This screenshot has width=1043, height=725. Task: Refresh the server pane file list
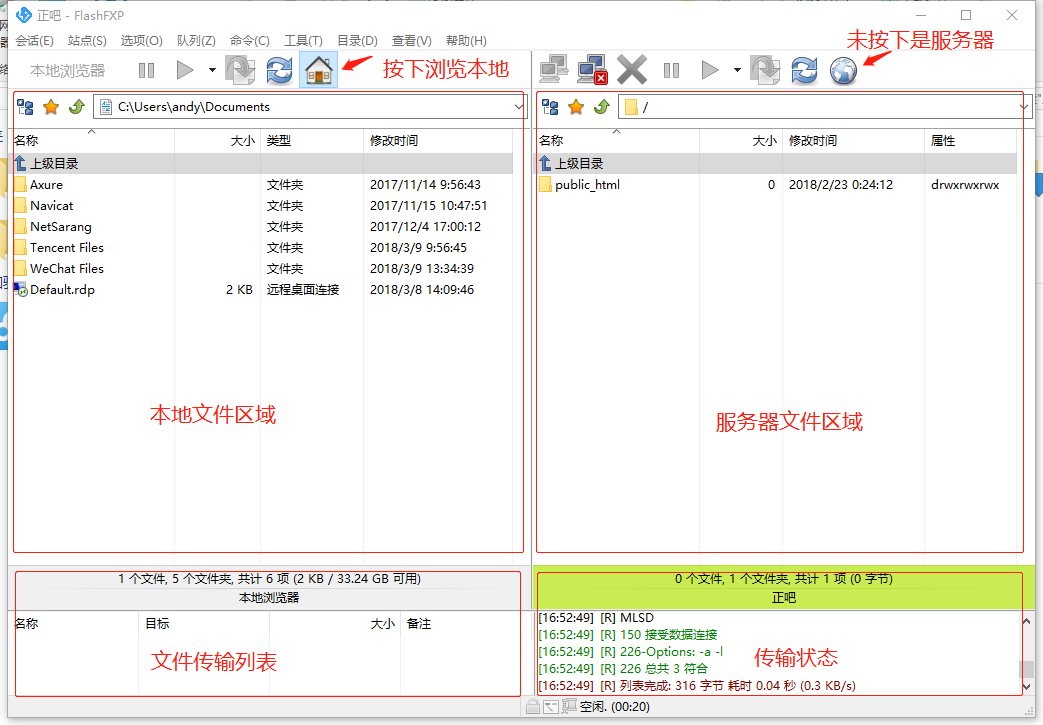click(804, 70)
